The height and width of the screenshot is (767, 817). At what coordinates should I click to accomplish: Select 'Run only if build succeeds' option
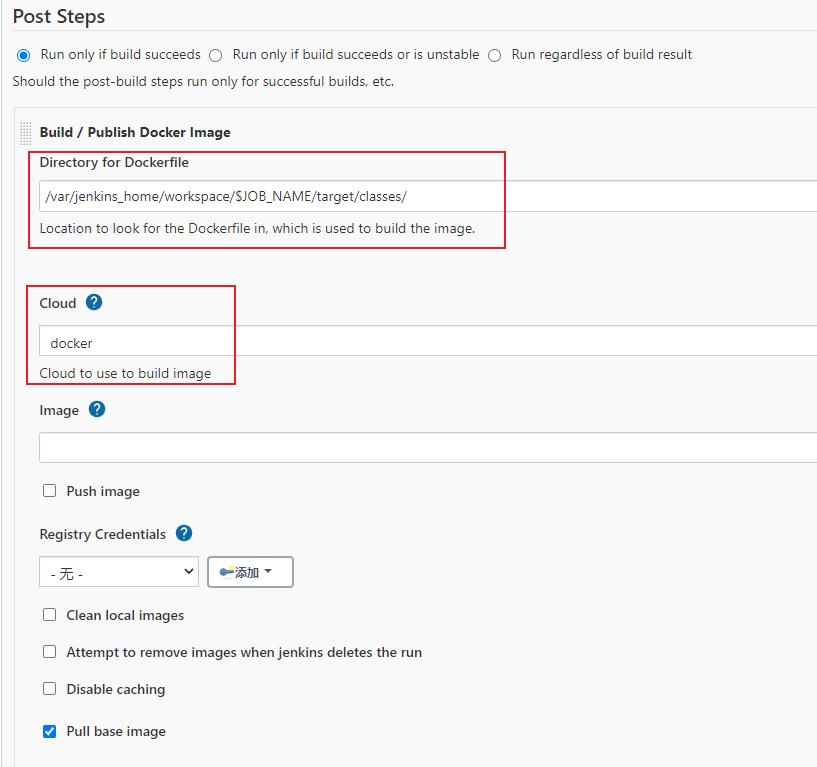24,55
